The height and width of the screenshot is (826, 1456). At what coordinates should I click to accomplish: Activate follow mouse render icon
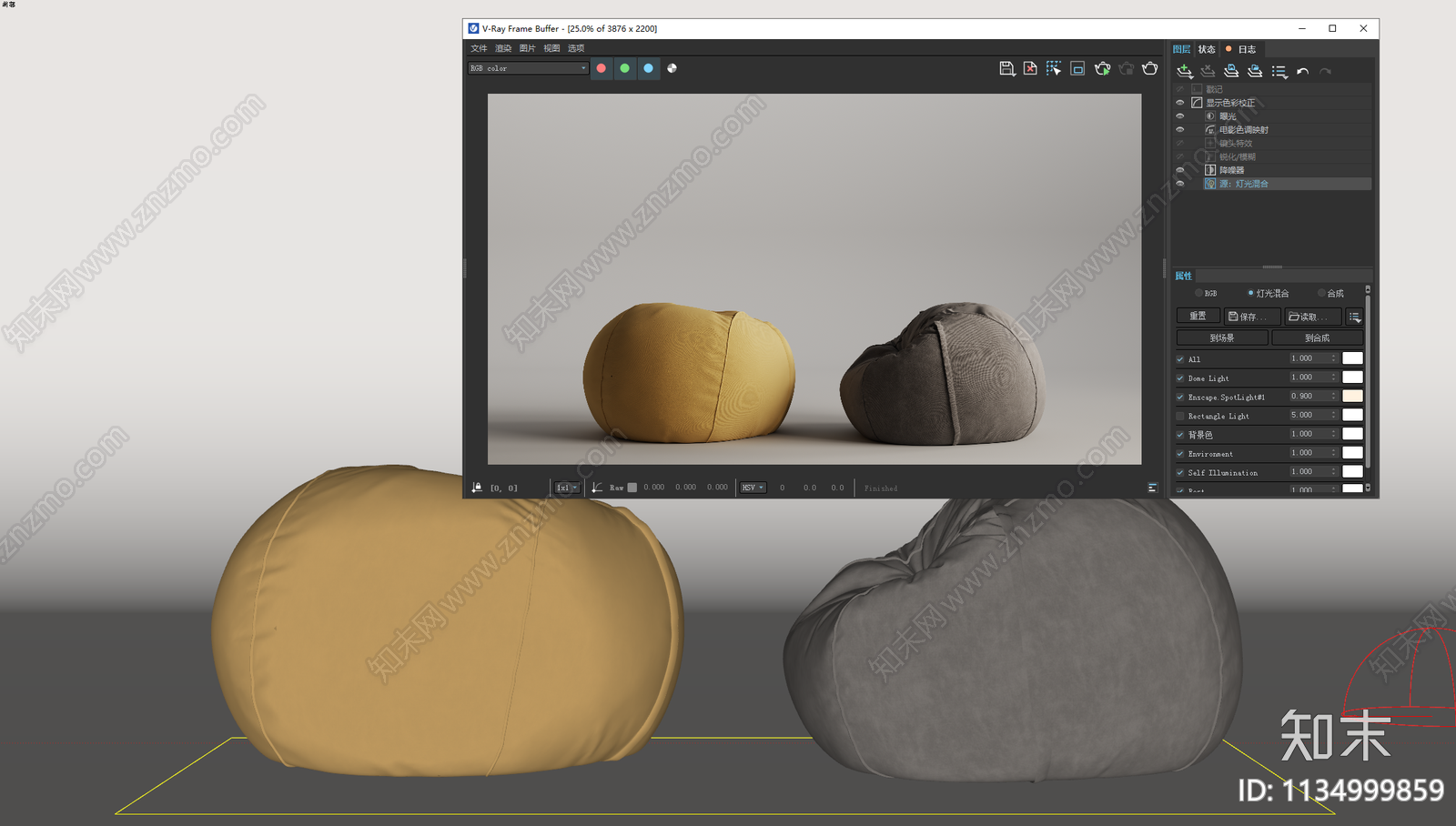(1054, 68)
